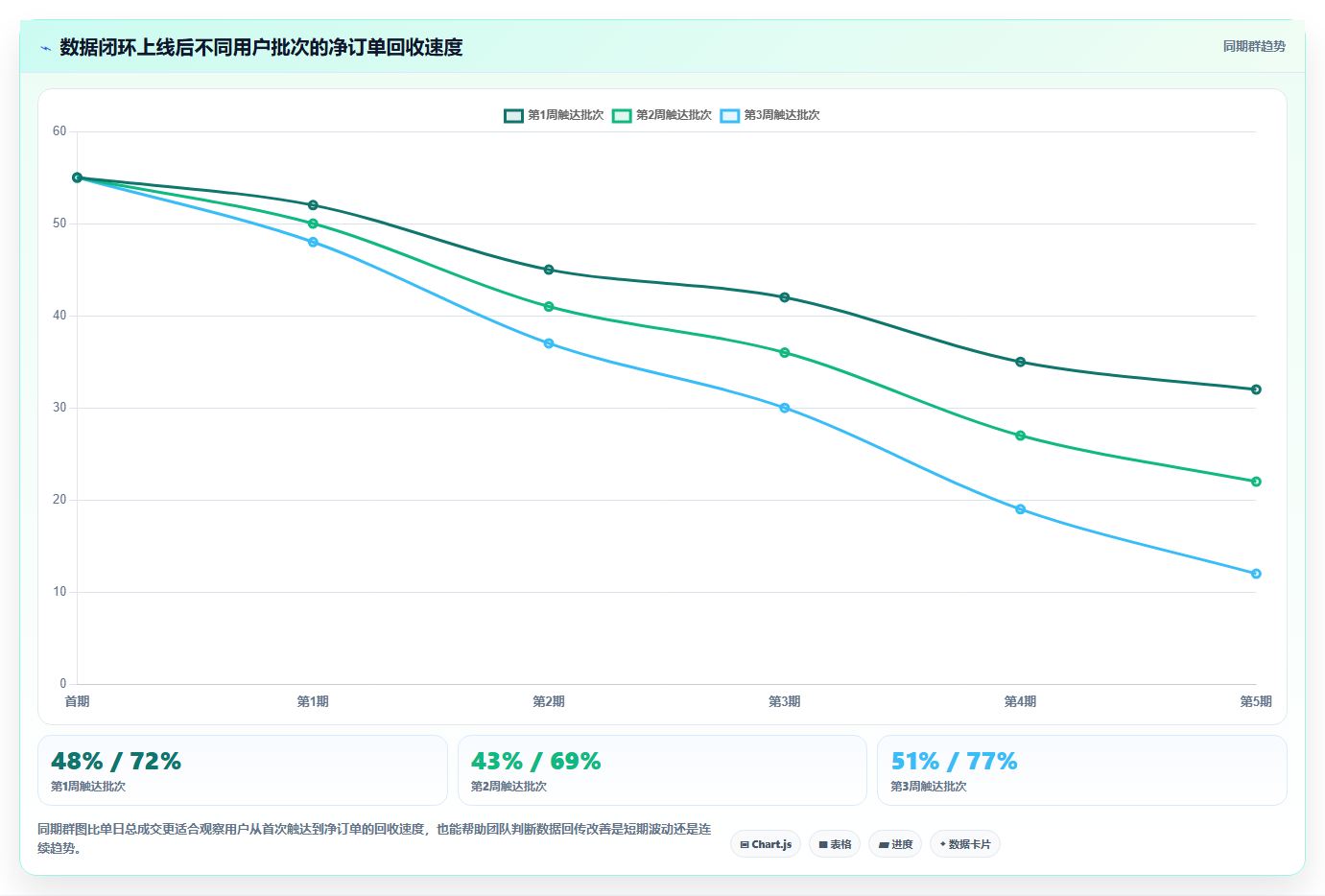Click the 同期群趋势 label in the header
Viewport: 1325px width, 896px height.
[x=1254, y=46]
